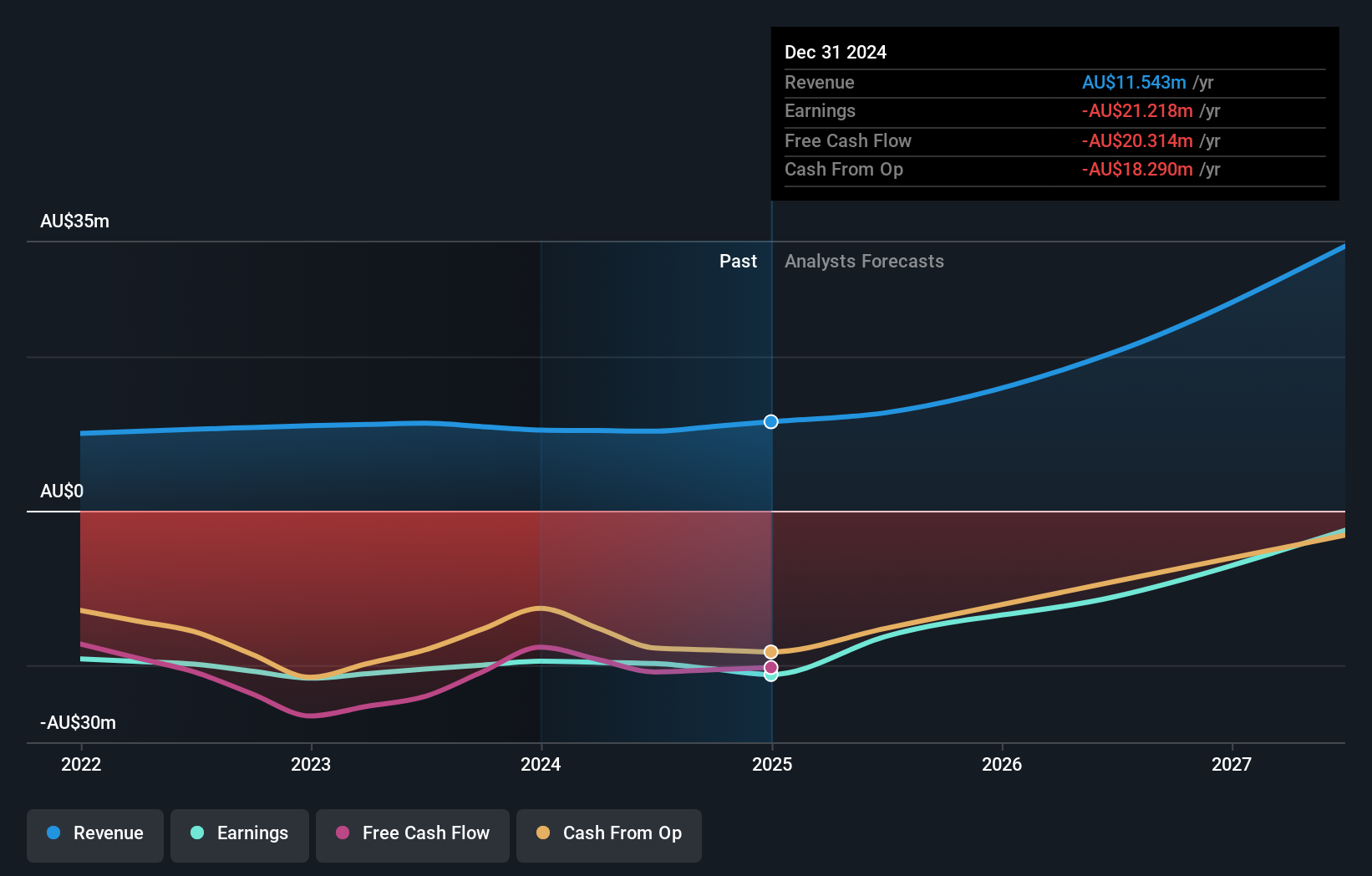Image resolution: width=1372 pixels, height=876 pixels.
Task: Click the pink Free Cash Flow legend dot
Action: 343,833
